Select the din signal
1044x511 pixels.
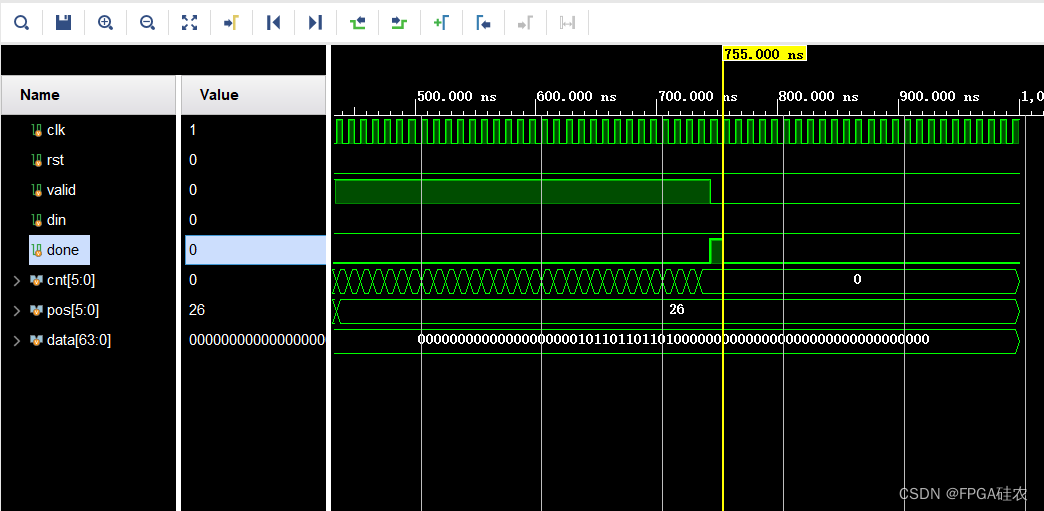point(56,220)
